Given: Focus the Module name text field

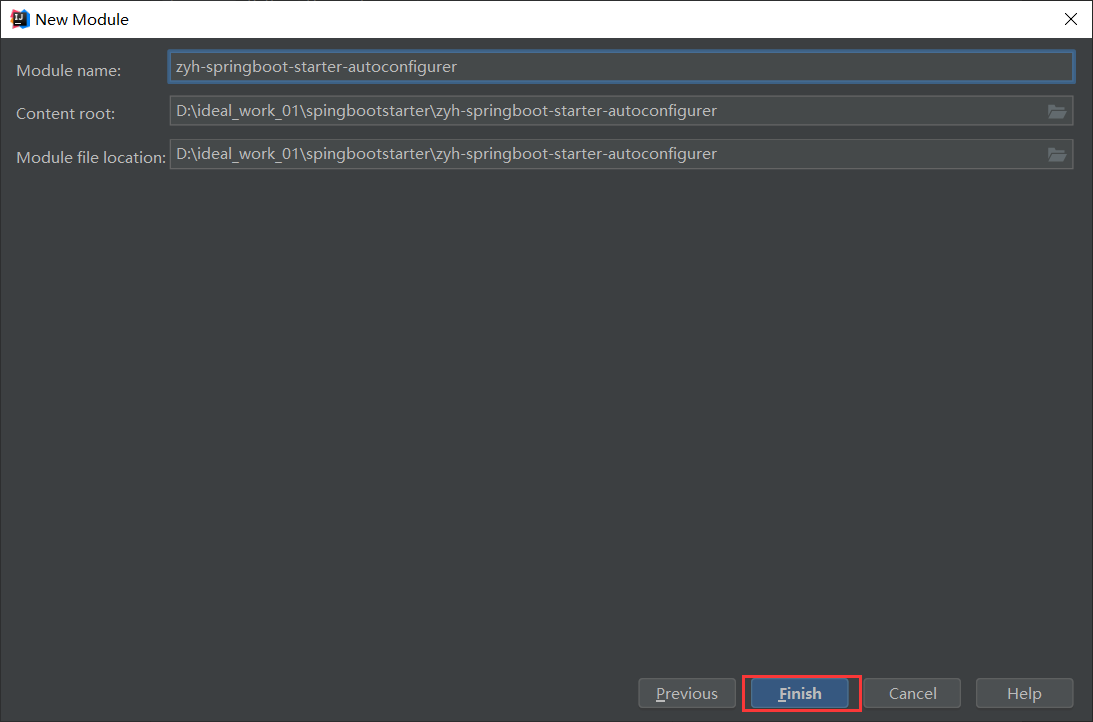Looking at the screenshot, I should point(700,67).
